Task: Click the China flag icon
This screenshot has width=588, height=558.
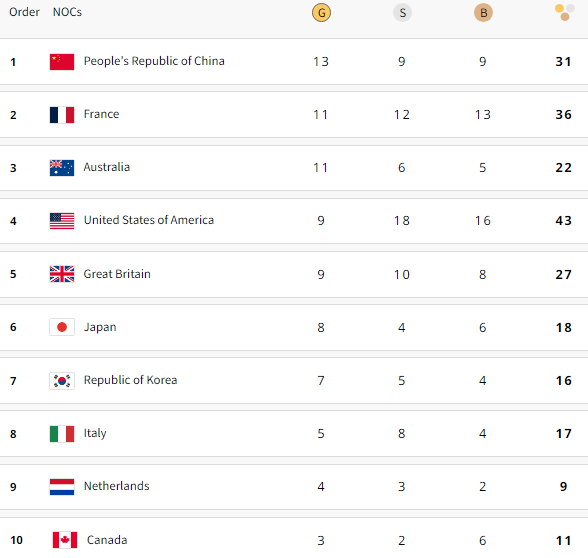Action: click(62, 62)
